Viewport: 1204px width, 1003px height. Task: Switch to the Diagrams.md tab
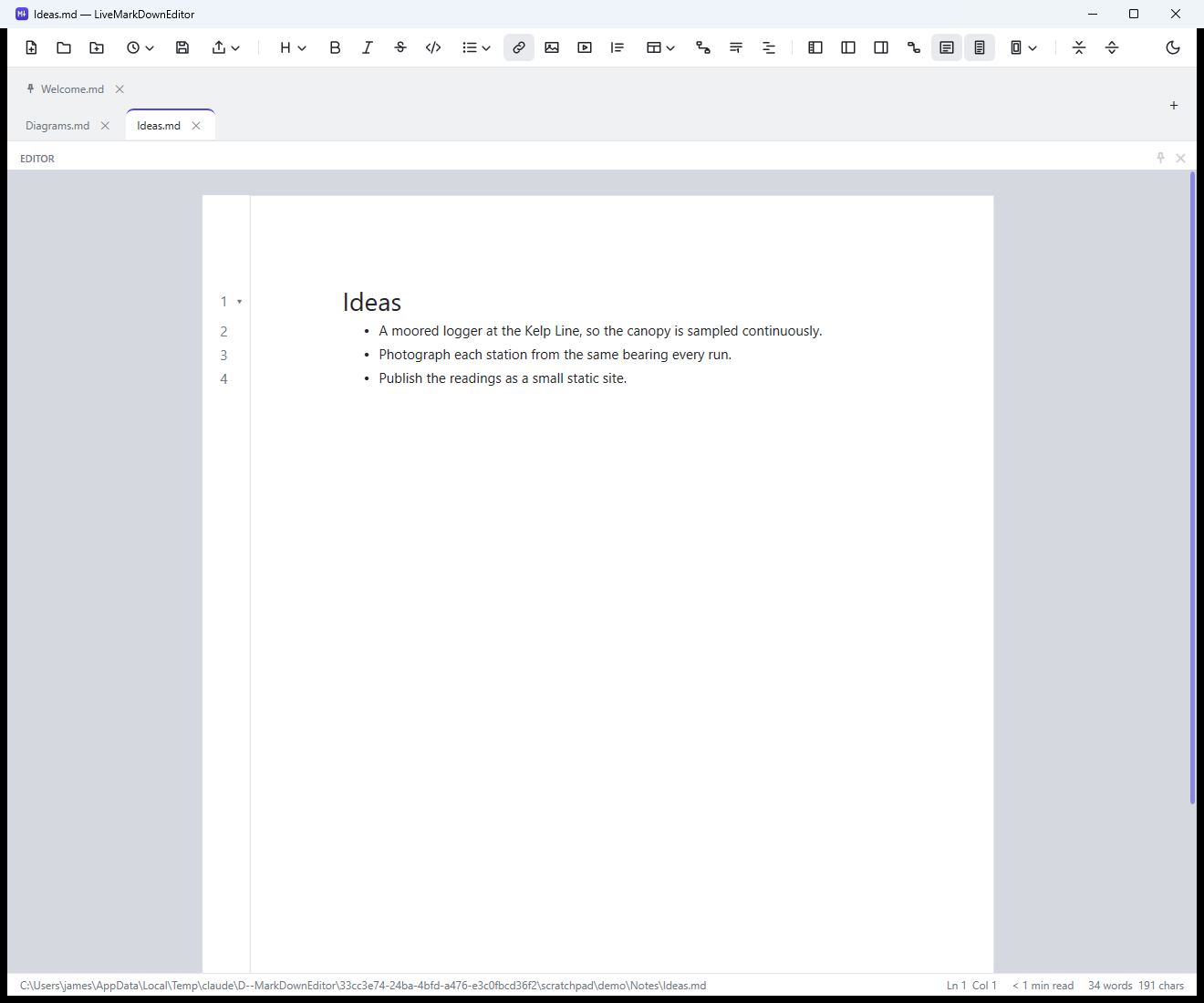[x=57, y=126]
